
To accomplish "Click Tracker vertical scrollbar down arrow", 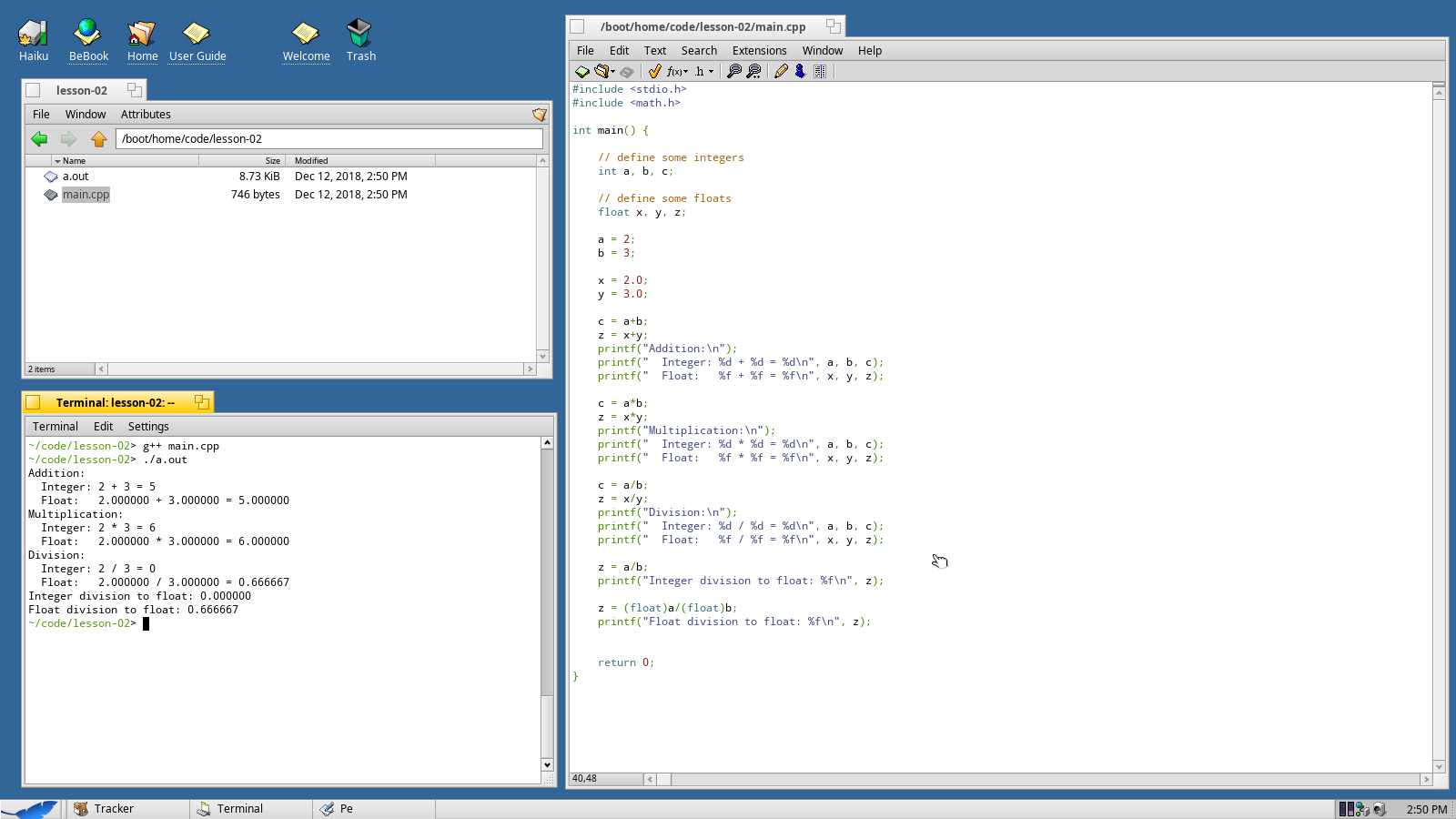I will point(543,357).
